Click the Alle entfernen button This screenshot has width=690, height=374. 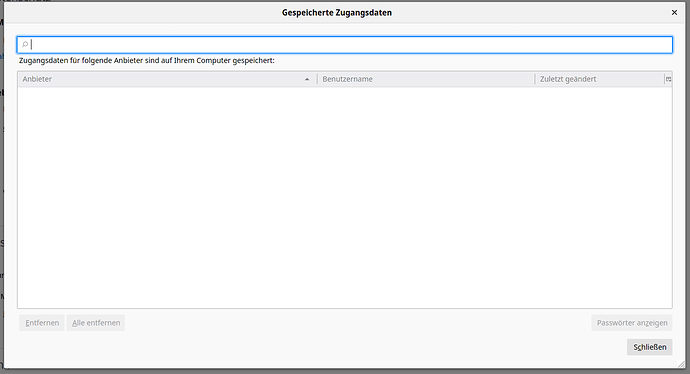click(x=96, y=323)
